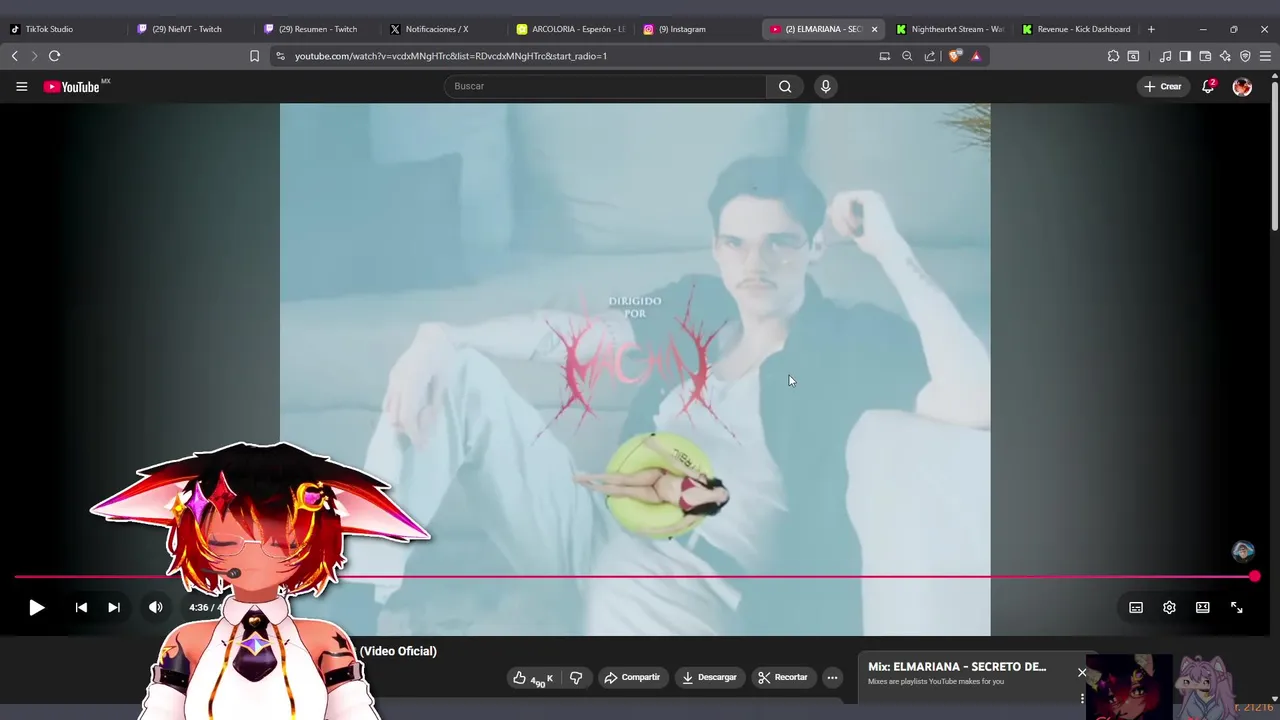The height and width of the screenshot is (720, 1280).
Task: Switch to the Nighthearttvt Stream Kick tab
Action: (x=950, y=29)
